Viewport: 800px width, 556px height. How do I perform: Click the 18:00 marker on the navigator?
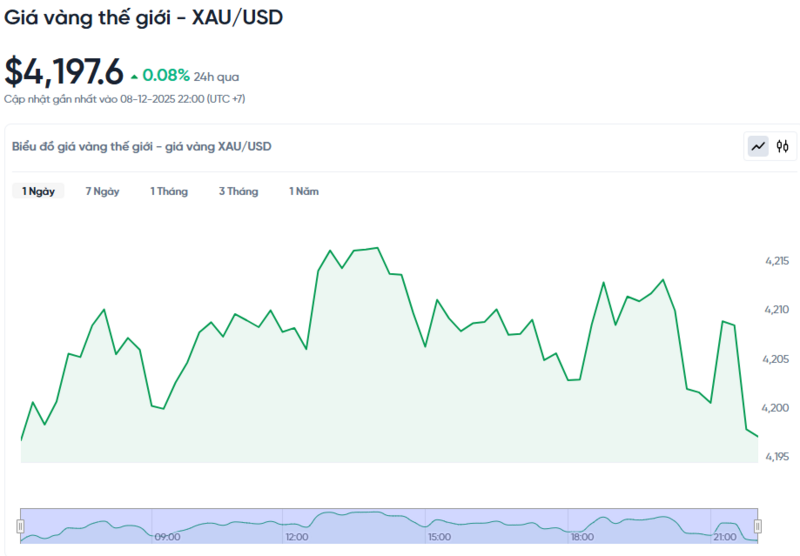tap(583, 537)
